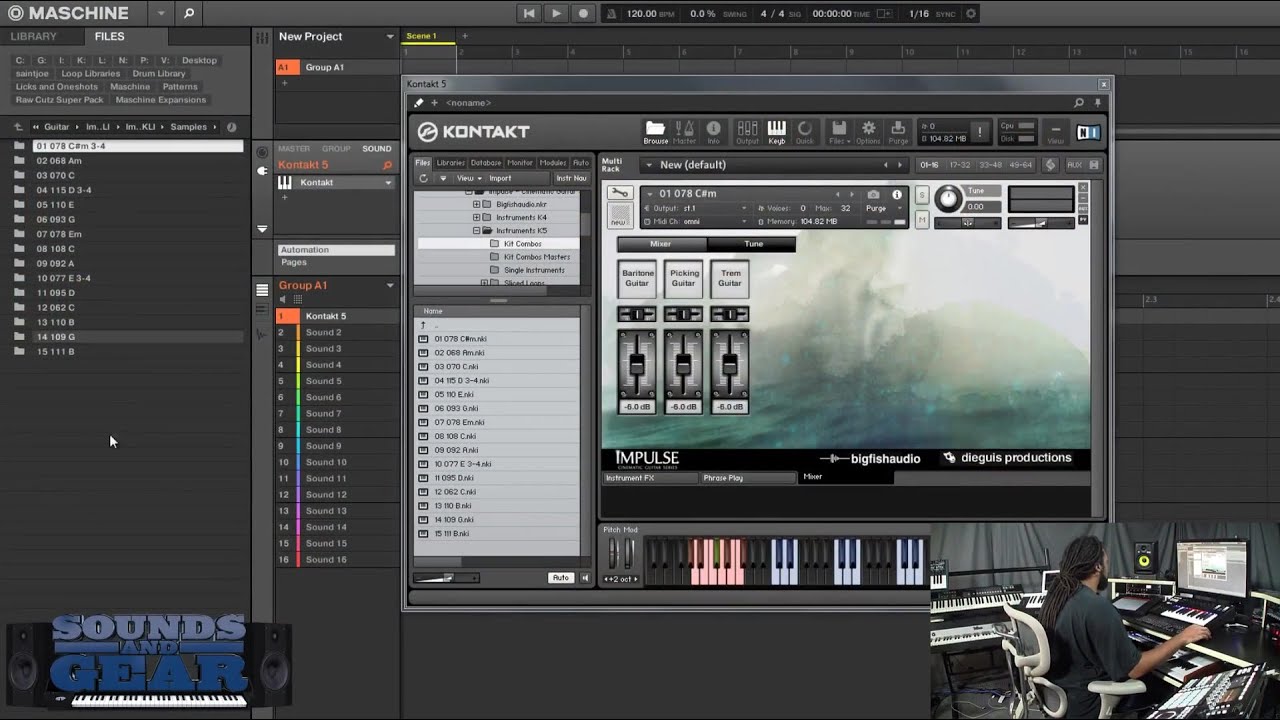Click the instrument info 'i' icon
1280x720 pixels.
click(x=897, y=194)
